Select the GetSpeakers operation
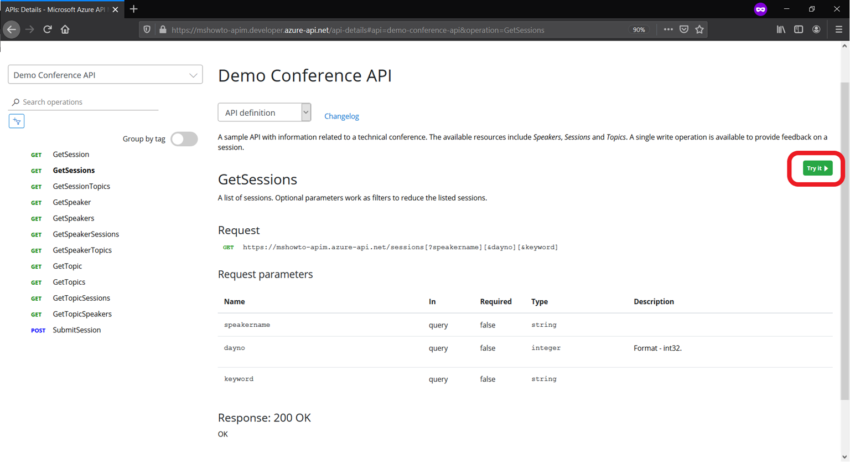Image resolution: width=850 pixels, height=462 pixels. (x=73, y=218)
